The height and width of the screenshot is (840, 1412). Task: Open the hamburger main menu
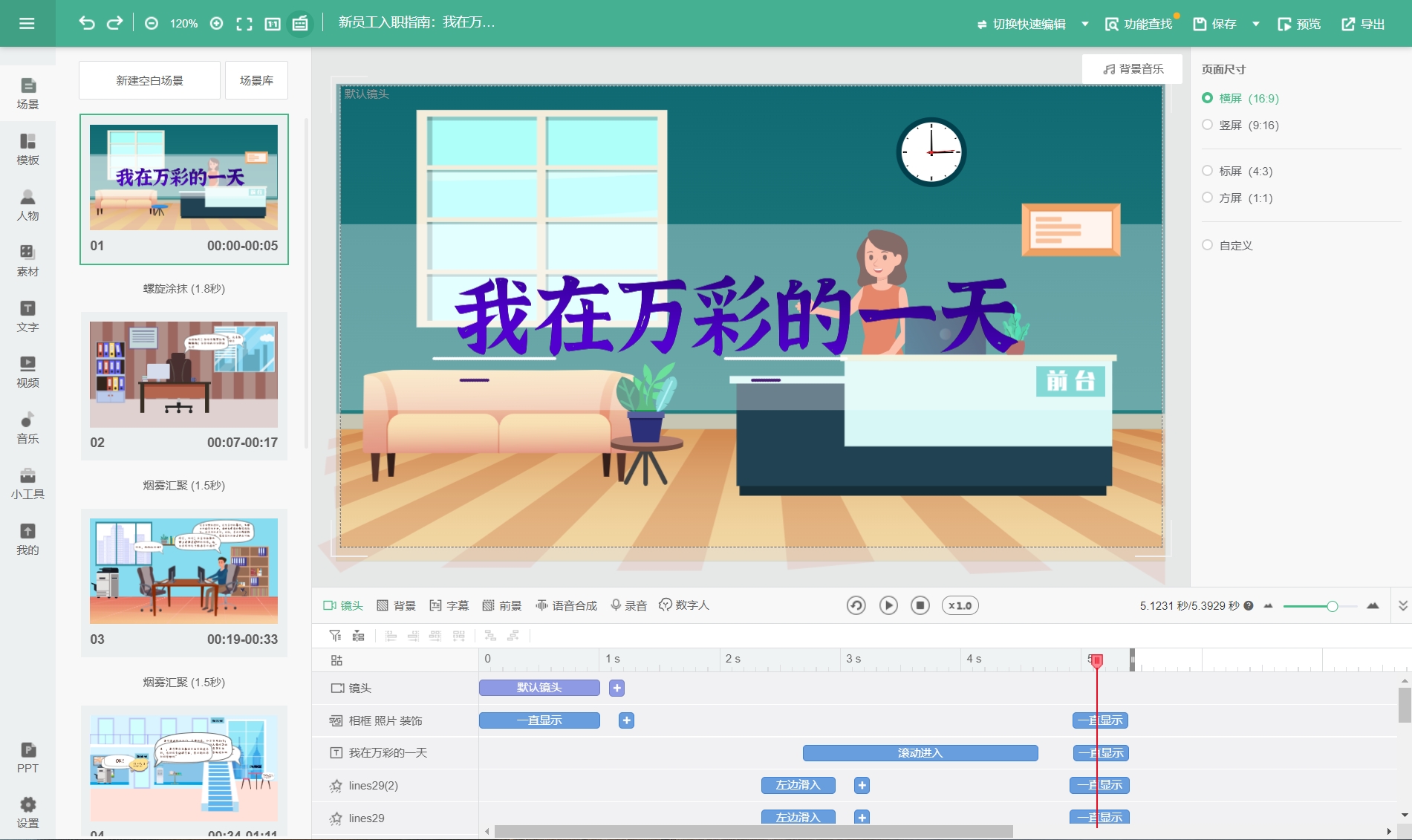(27, 24)
